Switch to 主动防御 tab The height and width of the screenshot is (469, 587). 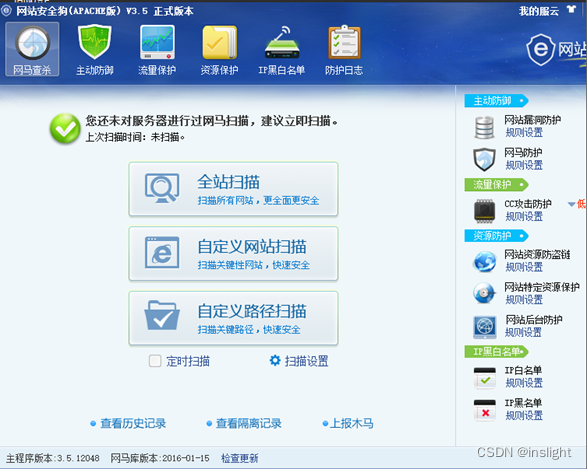(94, 49)
